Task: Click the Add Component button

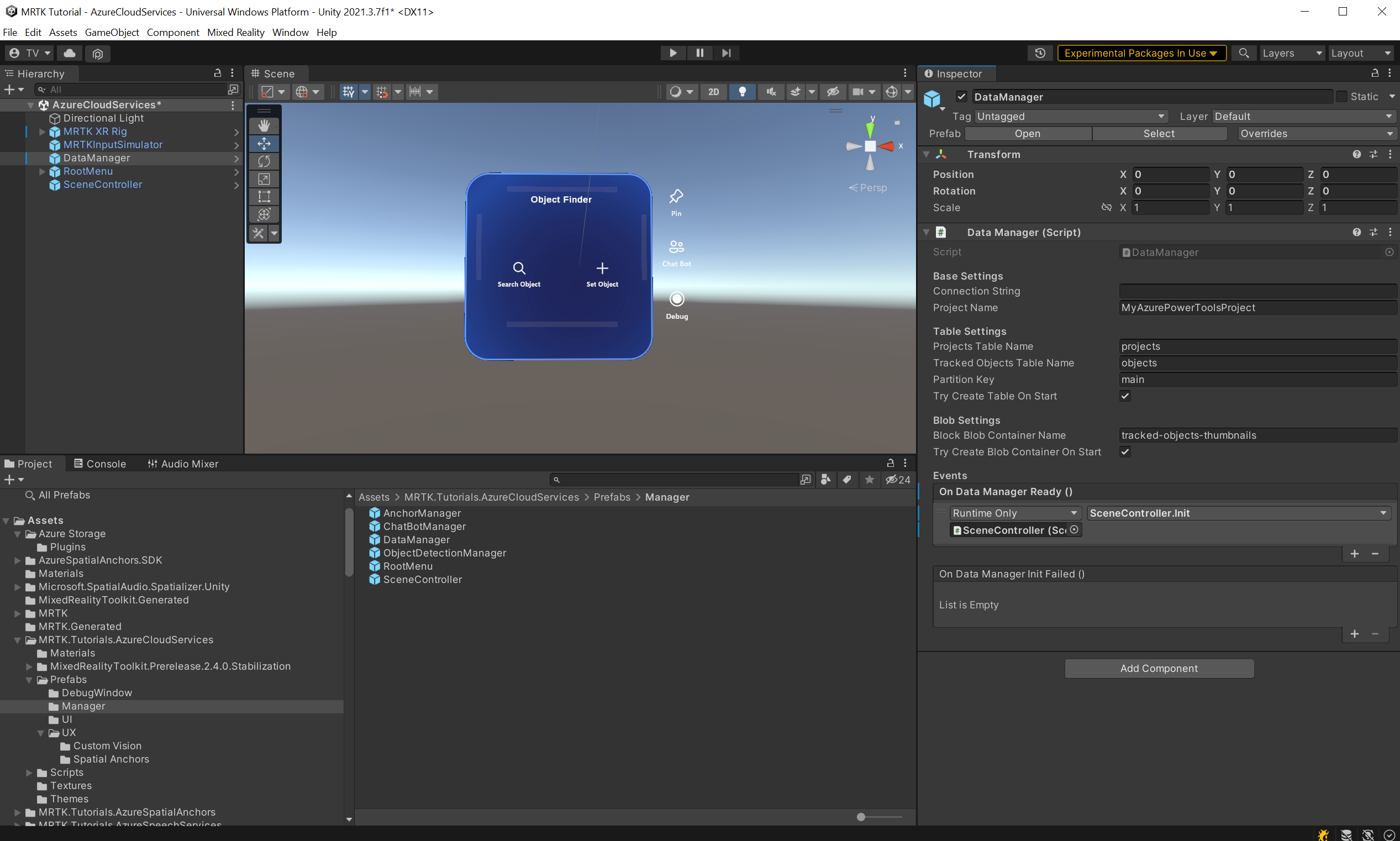Action: tap(1159, 668)
